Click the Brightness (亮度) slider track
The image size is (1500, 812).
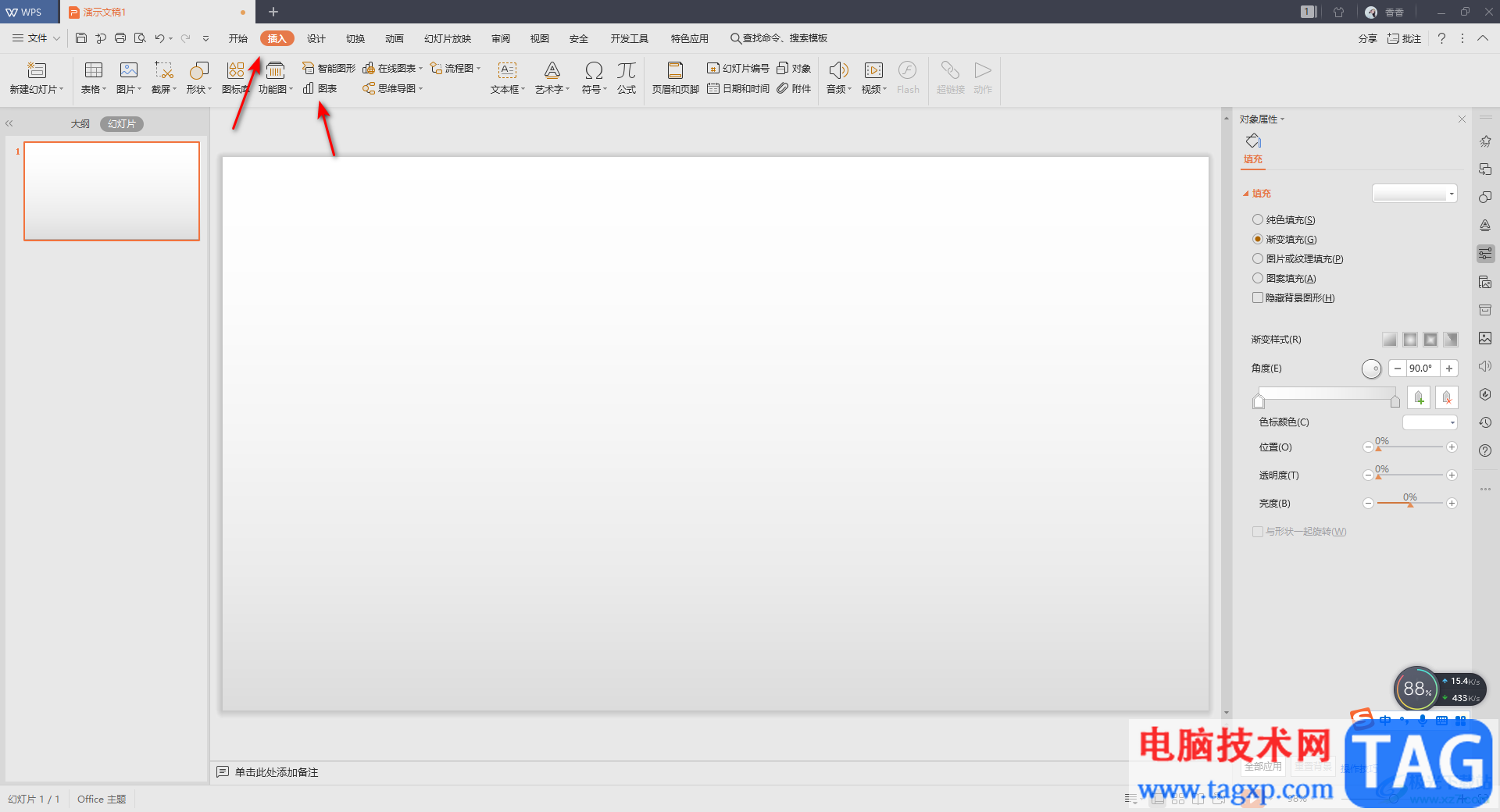coord(1409,504)
